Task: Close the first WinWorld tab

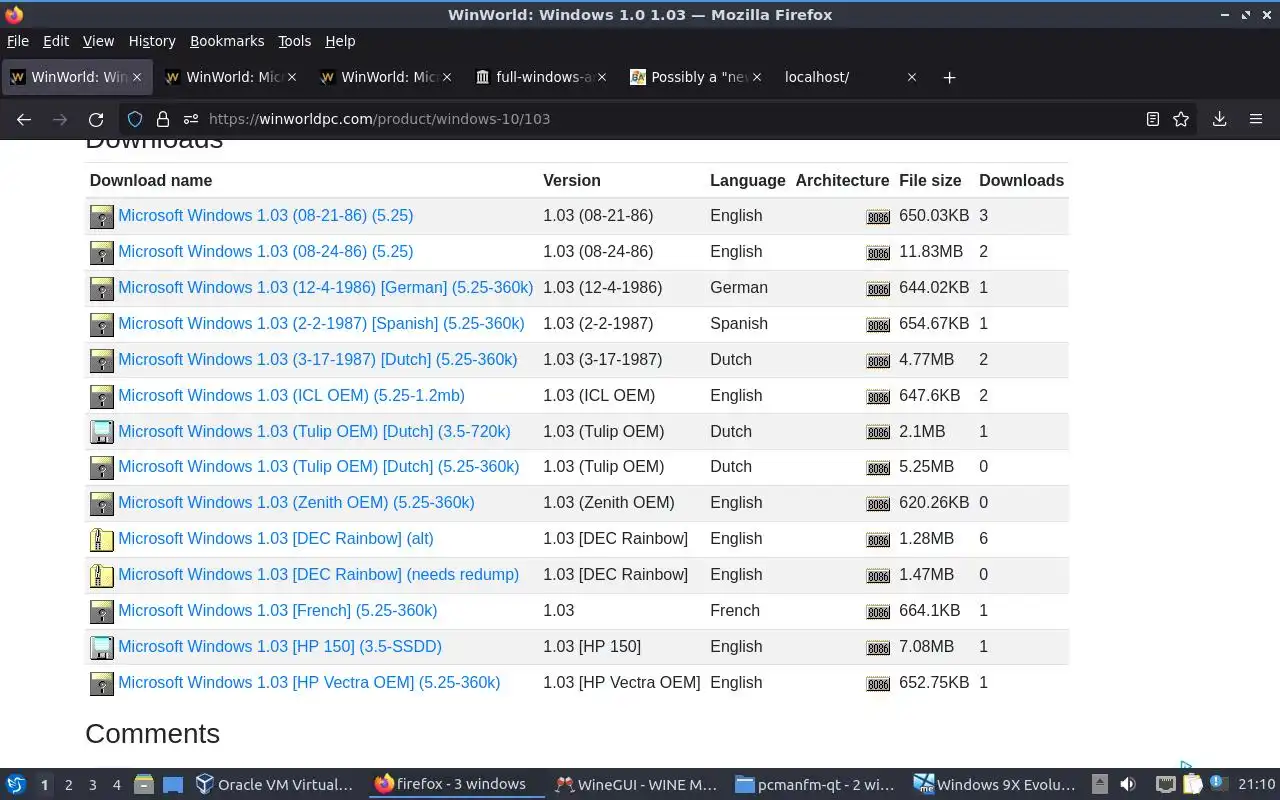Action: click(137, 77)
